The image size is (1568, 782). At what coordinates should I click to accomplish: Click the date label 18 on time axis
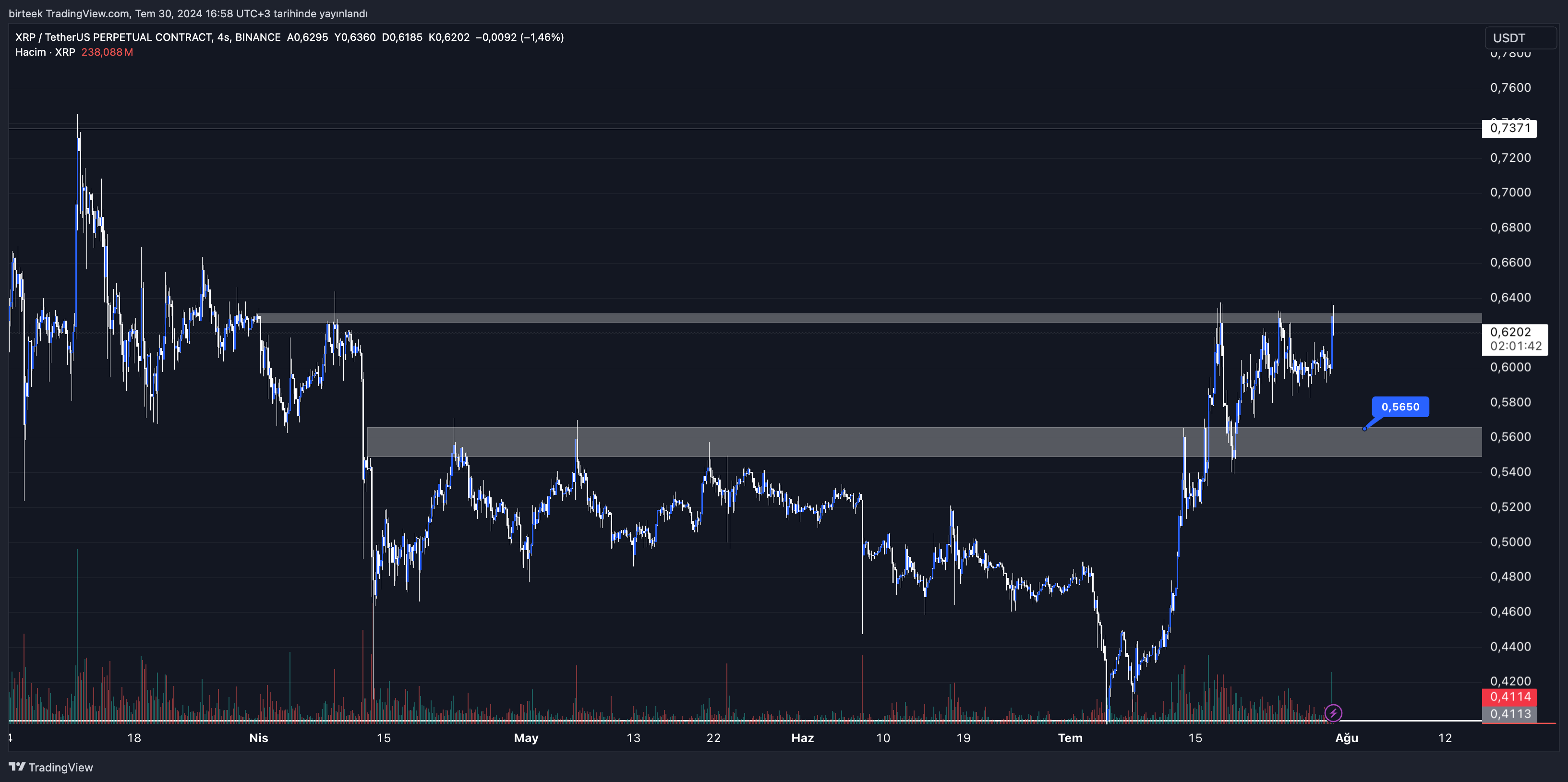point(134,737)
